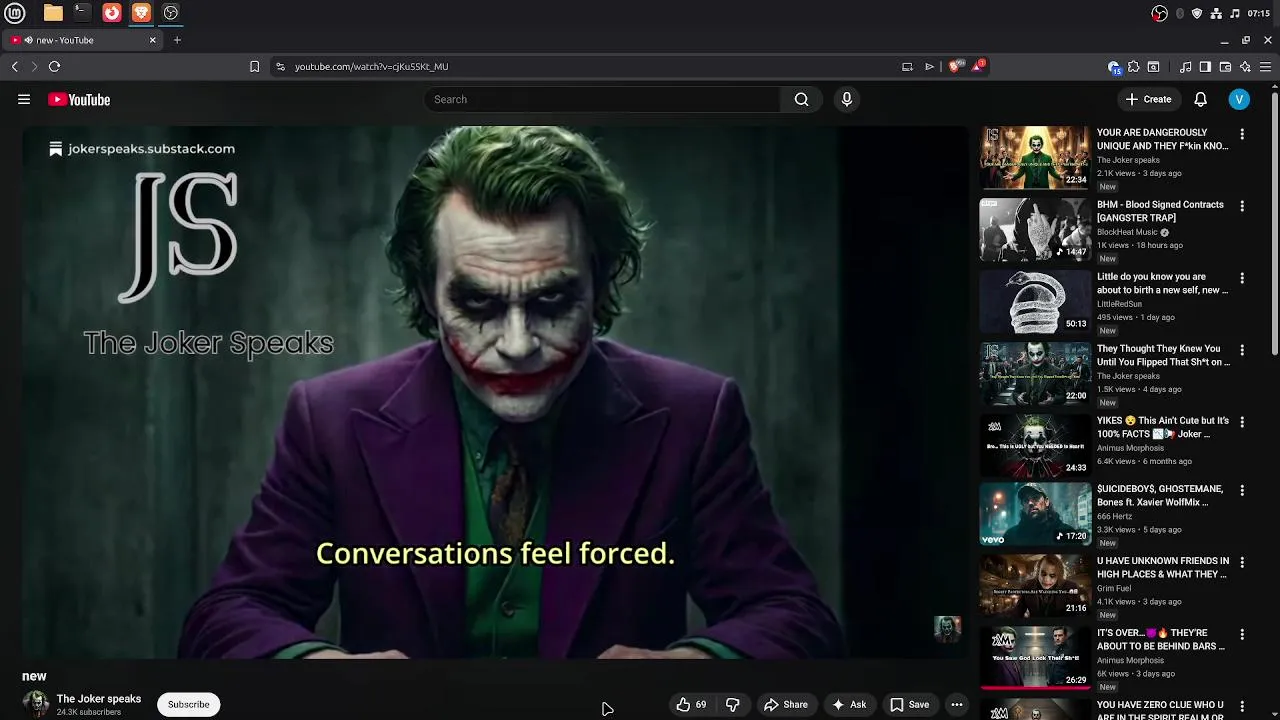Open the account avatar menu
Viewport: 1280px width, 720px height.
click(1239, 99)
